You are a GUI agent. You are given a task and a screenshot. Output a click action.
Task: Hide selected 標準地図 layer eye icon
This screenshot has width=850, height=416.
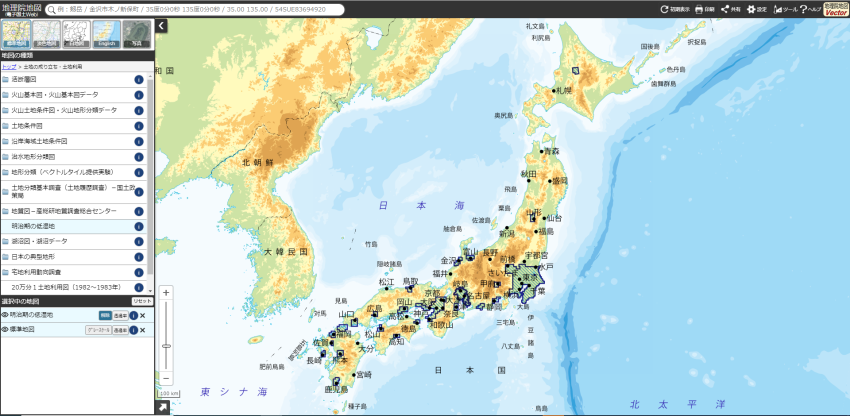click(5, 329)
